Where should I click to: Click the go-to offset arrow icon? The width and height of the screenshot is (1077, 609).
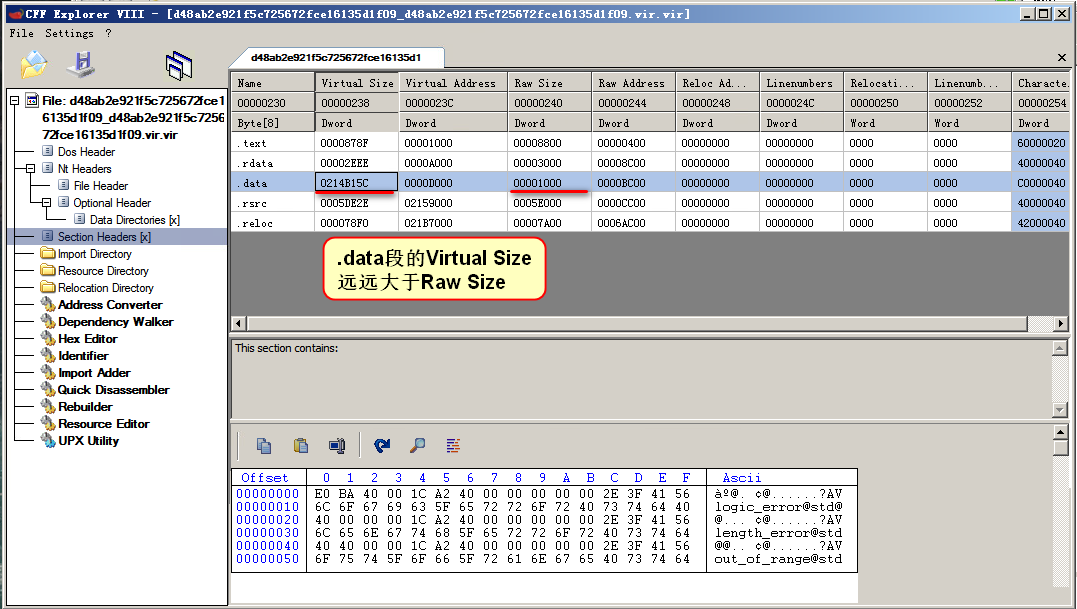tap(382, 446)
